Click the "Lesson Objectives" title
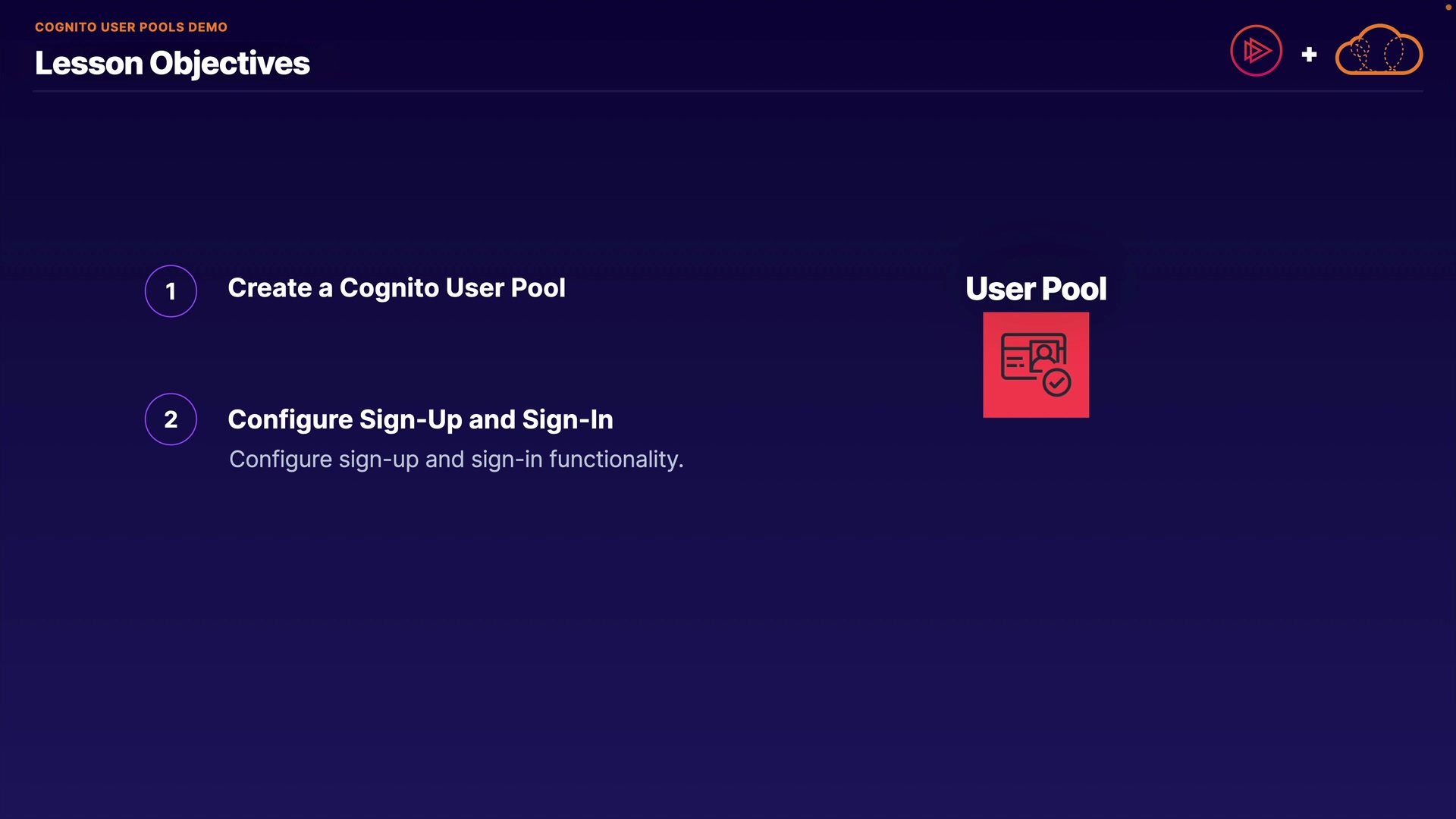Viewport: 1456px width, 819px height. click(172, 64)
